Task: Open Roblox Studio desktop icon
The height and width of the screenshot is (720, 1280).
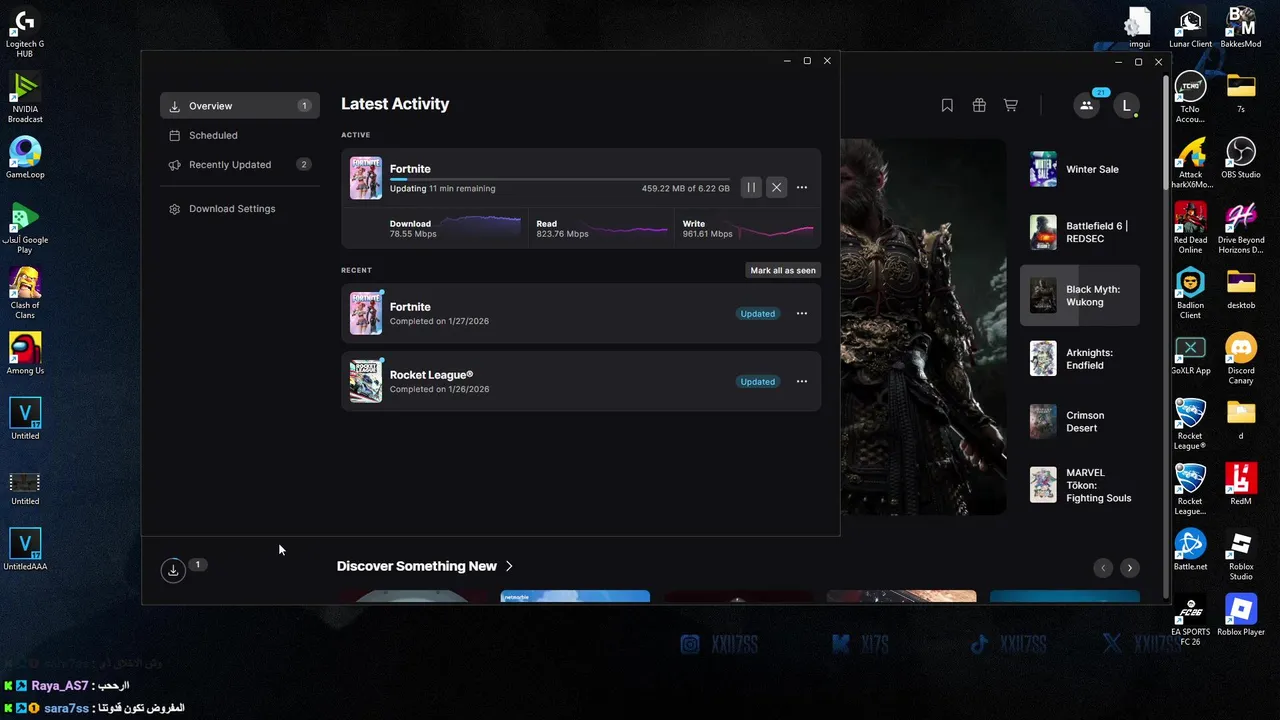Action: [1241, 555]
